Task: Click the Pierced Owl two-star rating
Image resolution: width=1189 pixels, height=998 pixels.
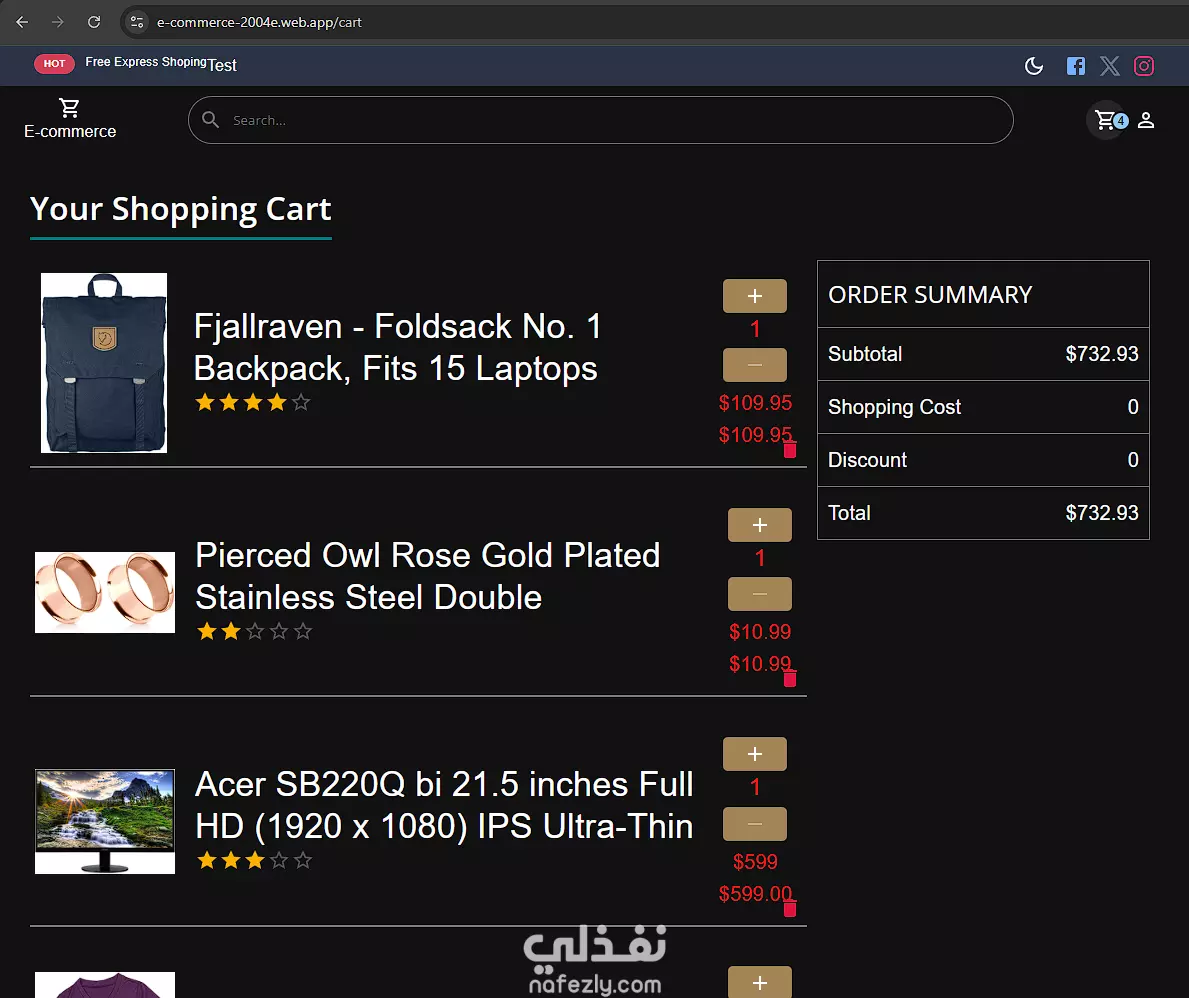Action: (254, 631)
